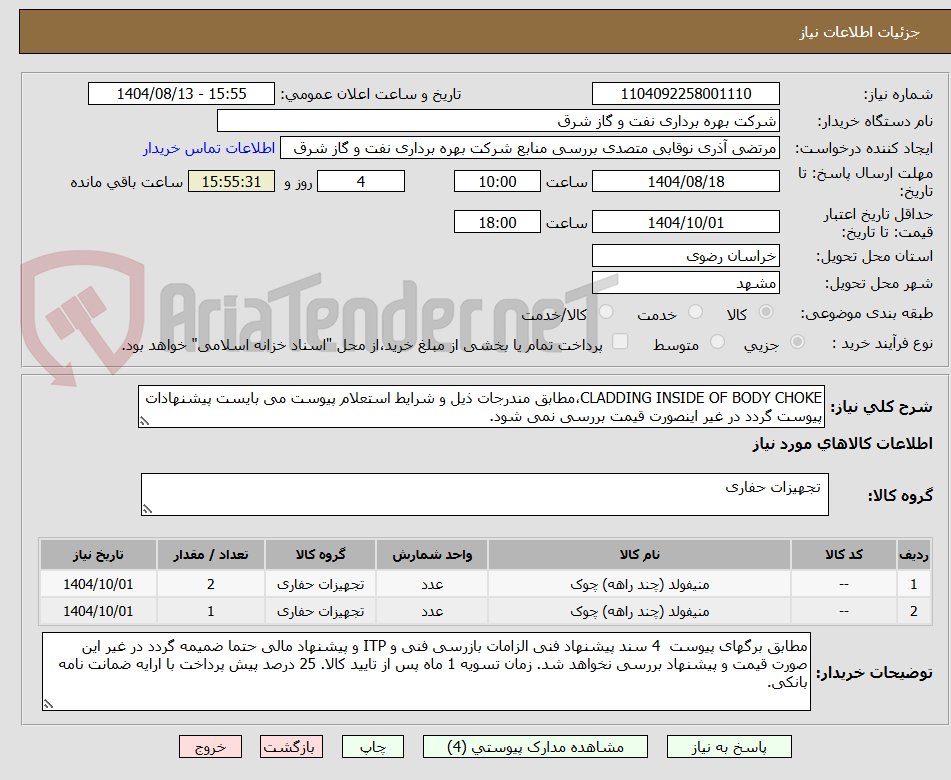Screen dimensions: 951x780
Task: Click the کد کالا column header
Action: (x=844, y=554)
